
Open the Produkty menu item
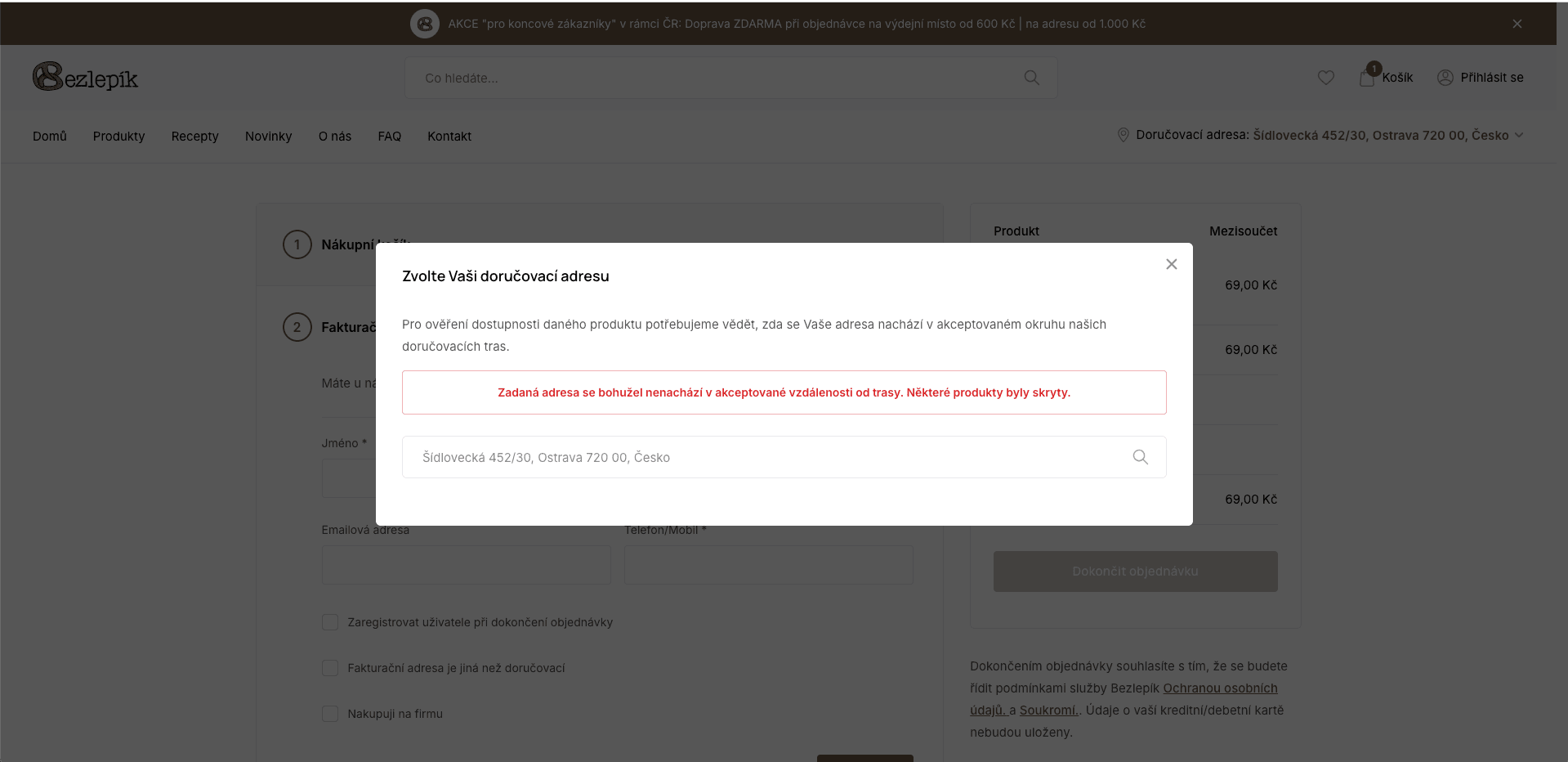pyautogui.click(x=118, y=137)
